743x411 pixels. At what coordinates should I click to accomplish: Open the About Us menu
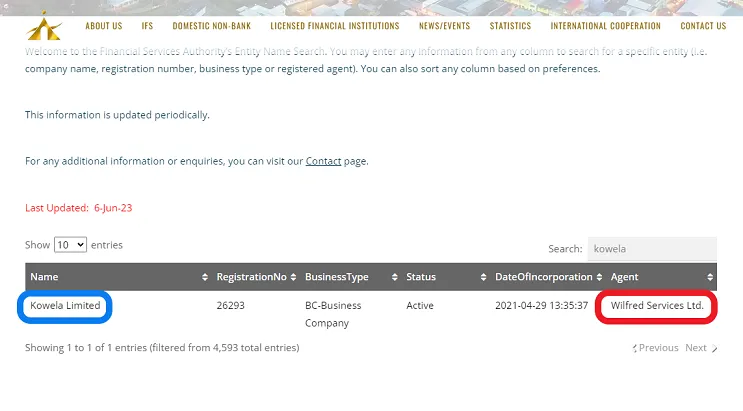pyautogui.click(x=104, y=26)
